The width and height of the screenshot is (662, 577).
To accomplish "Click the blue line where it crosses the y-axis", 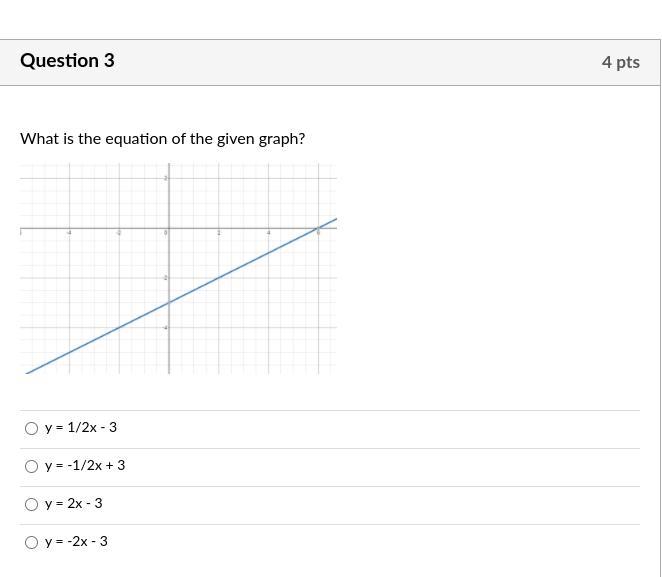I will pos(169,303).
